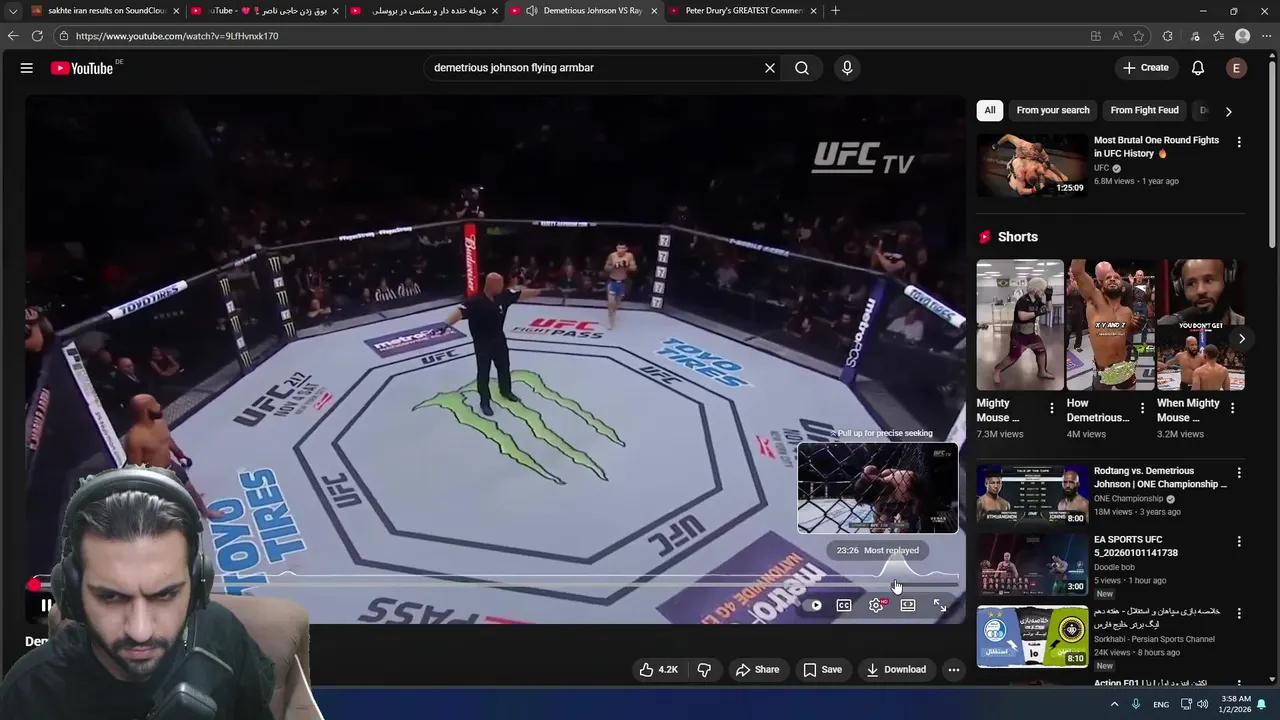The height and width of the screenshot is (720, 1280).
Task: Open browser settings and more ellipsis
Action: tap(1266, 36)
